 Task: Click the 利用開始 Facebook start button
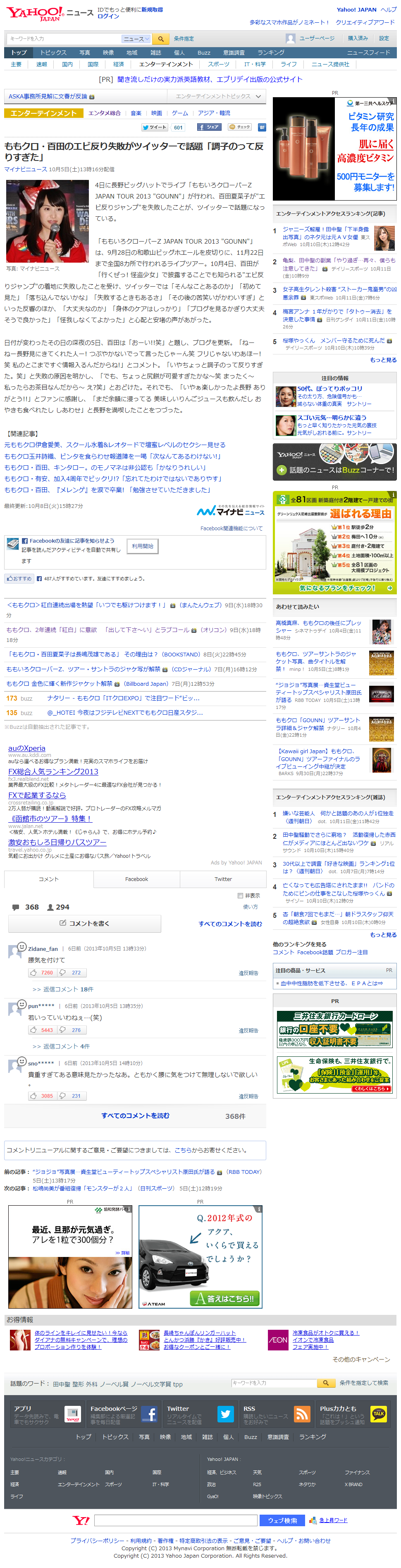point(142,546)
